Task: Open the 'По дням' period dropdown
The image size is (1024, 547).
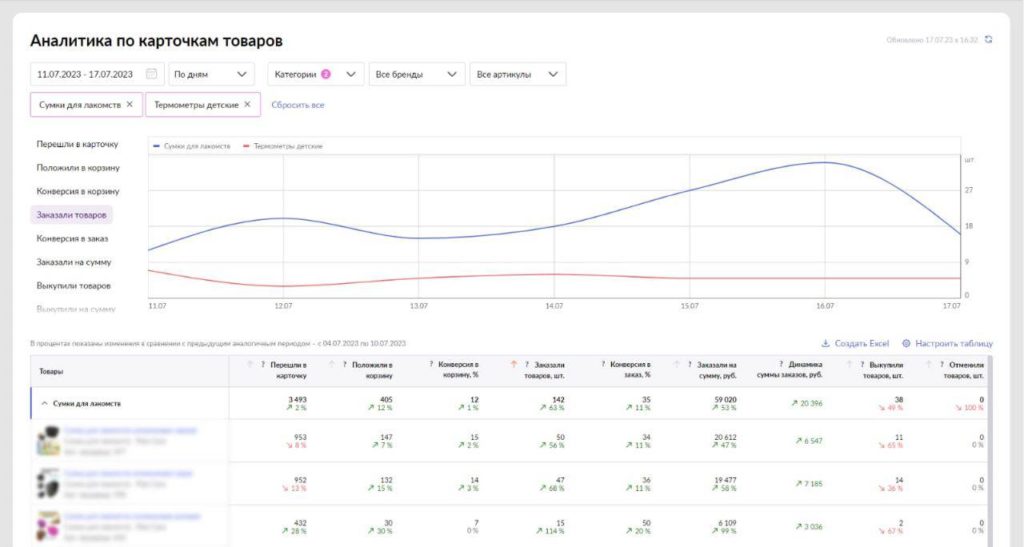Action: tap(211, 74)
